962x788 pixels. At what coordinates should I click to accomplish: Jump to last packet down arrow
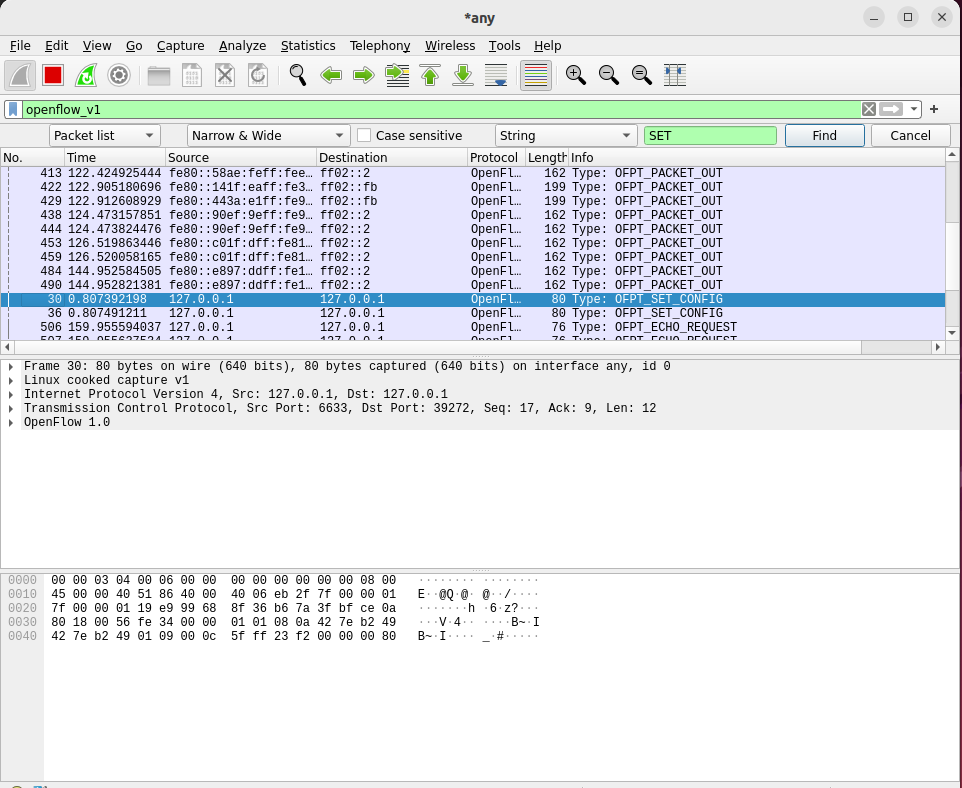point(463,75)
